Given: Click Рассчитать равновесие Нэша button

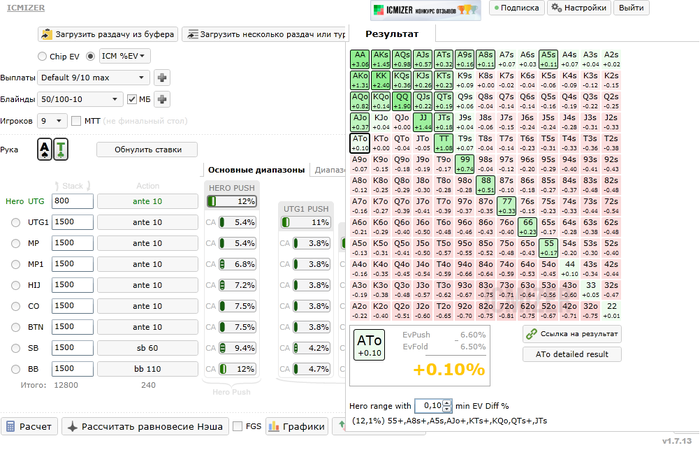Looking at the screenshot, I should pos(145,427).
